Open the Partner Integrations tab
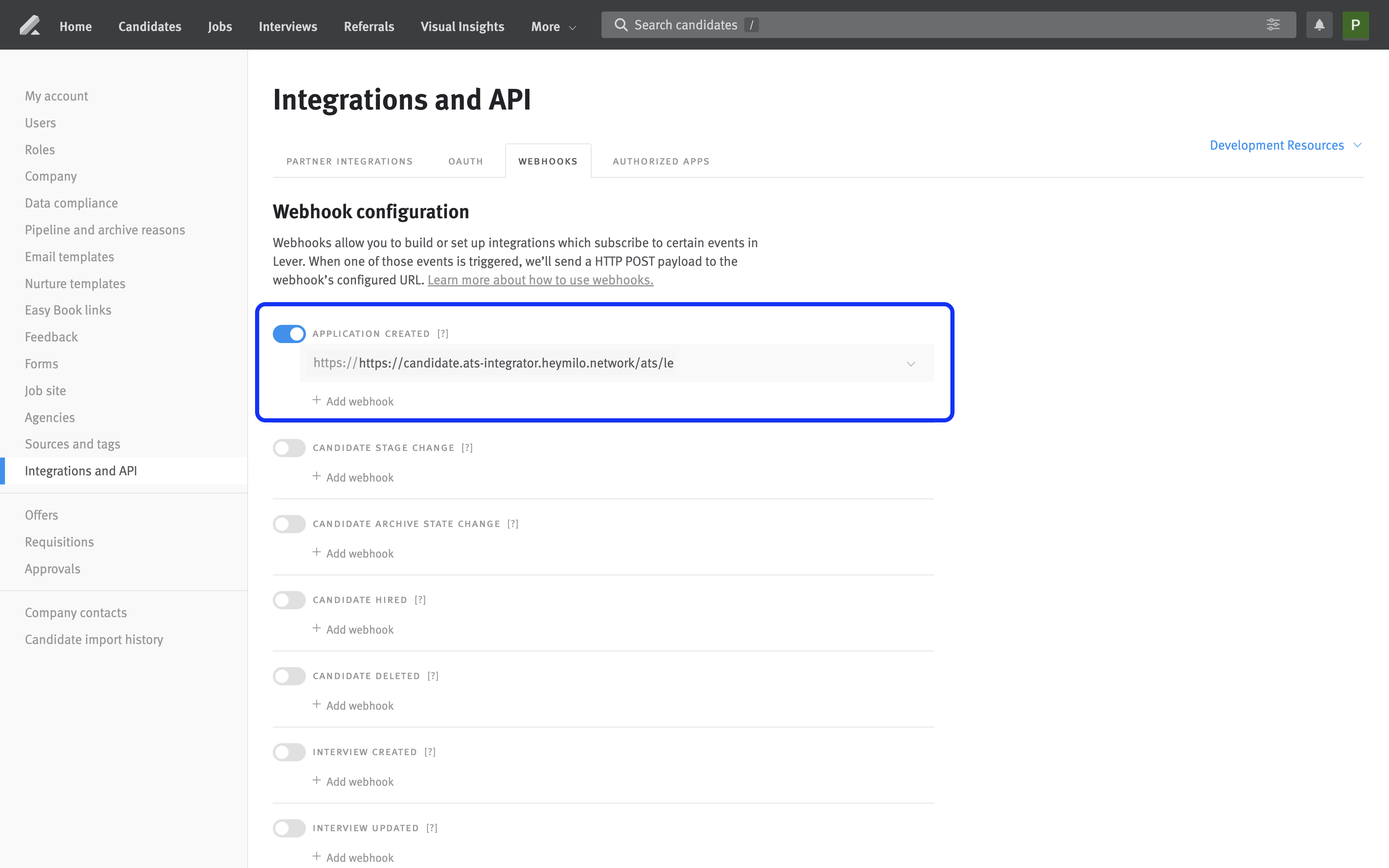This screenshot has width=1389, height=868. click(x=349, y=161)
